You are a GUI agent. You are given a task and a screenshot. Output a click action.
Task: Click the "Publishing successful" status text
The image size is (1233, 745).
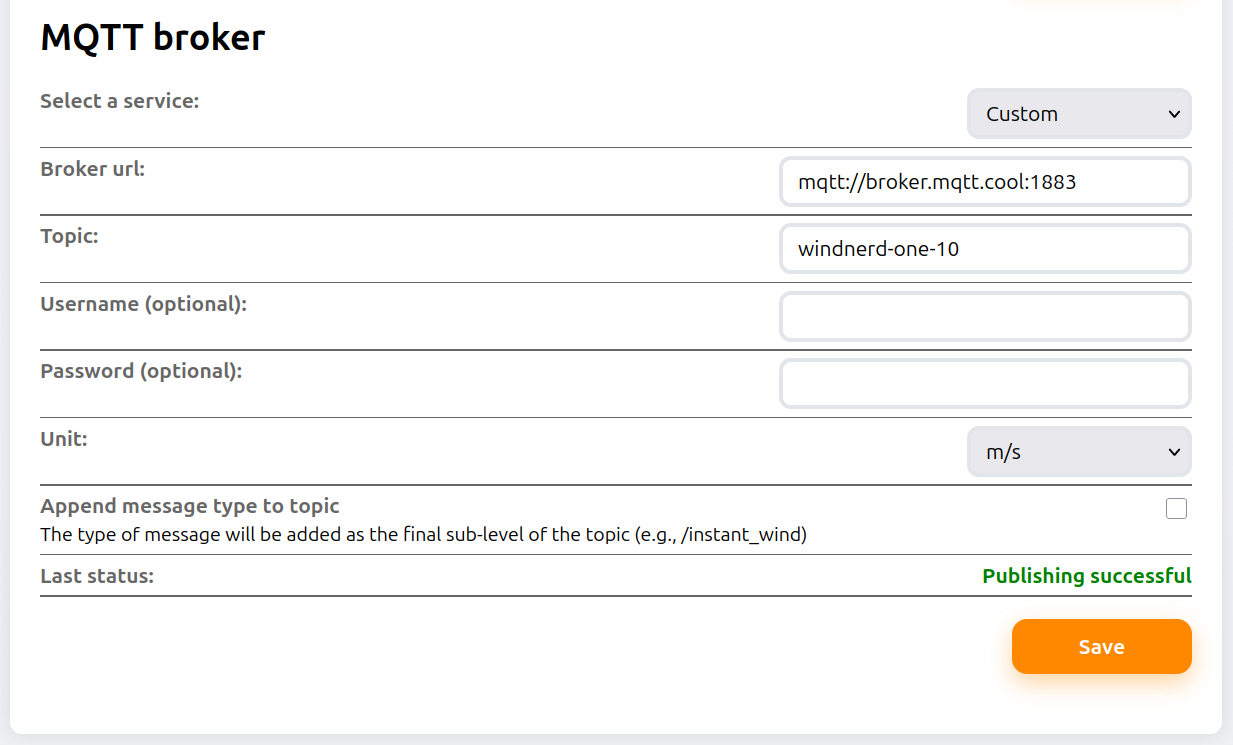[x=1086, y=576]
